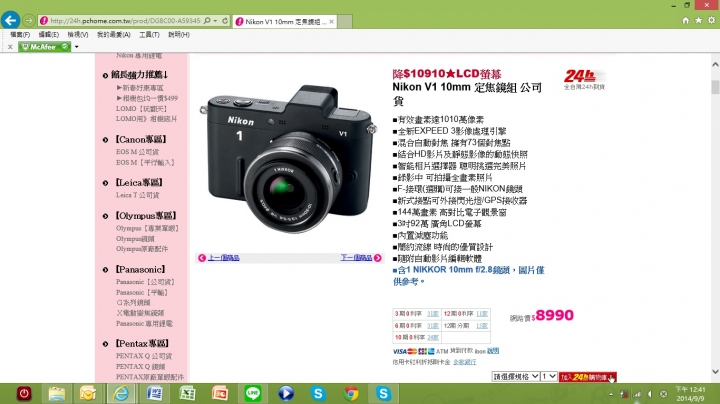Open the Skype icon next to LINE-side player
The width and height of the screenshot is (720, 404).
pyautogui.click(x=318, y=393)
